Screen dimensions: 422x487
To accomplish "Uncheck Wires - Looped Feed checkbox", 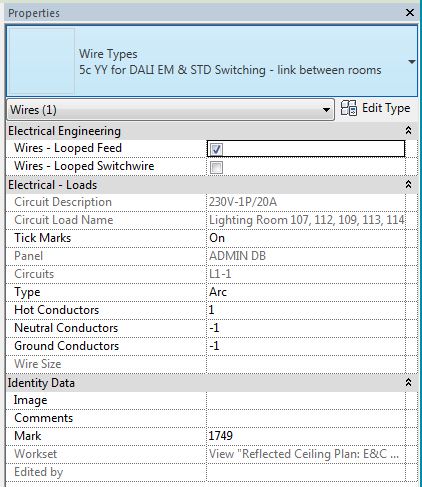I will (x=216, y=149).
